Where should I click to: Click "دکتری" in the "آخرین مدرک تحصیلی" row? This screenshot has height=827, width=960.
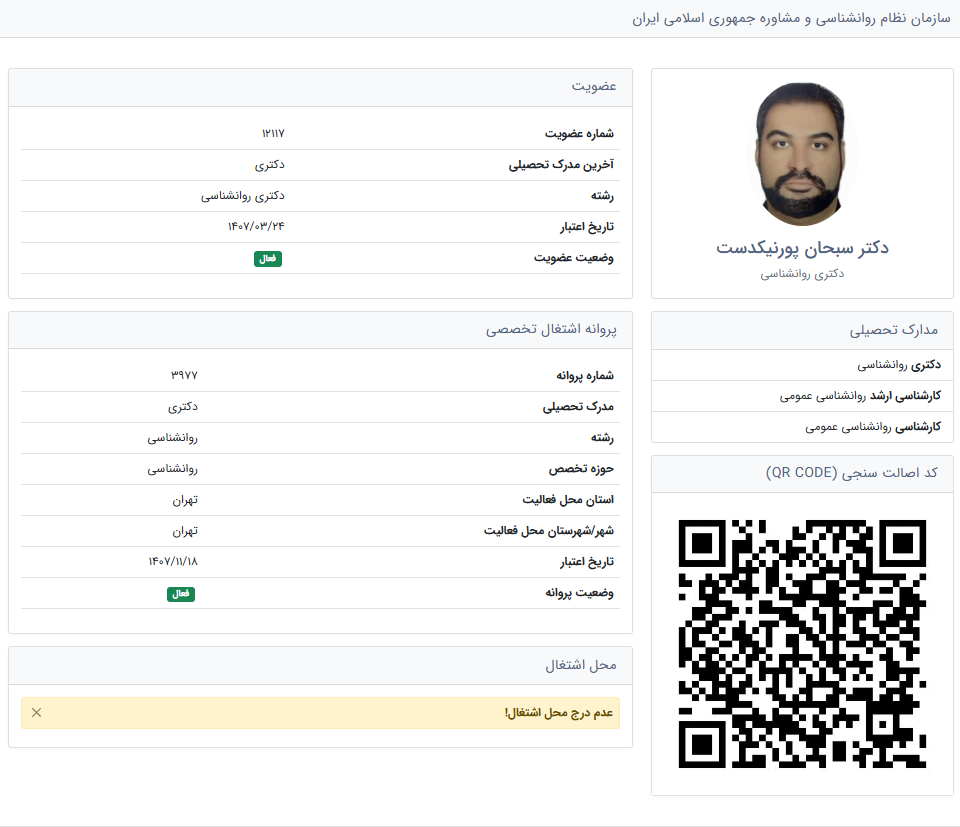270,165
